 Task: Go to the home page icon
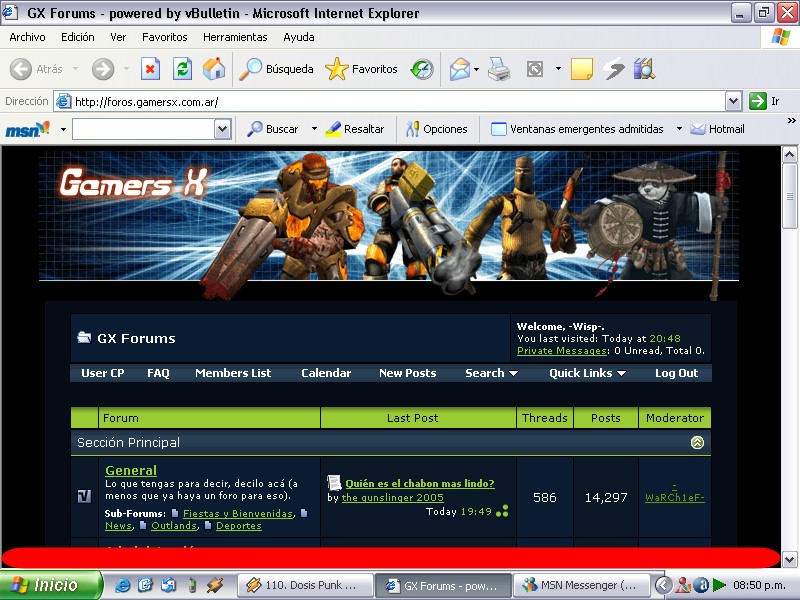[x=214, y=69]
